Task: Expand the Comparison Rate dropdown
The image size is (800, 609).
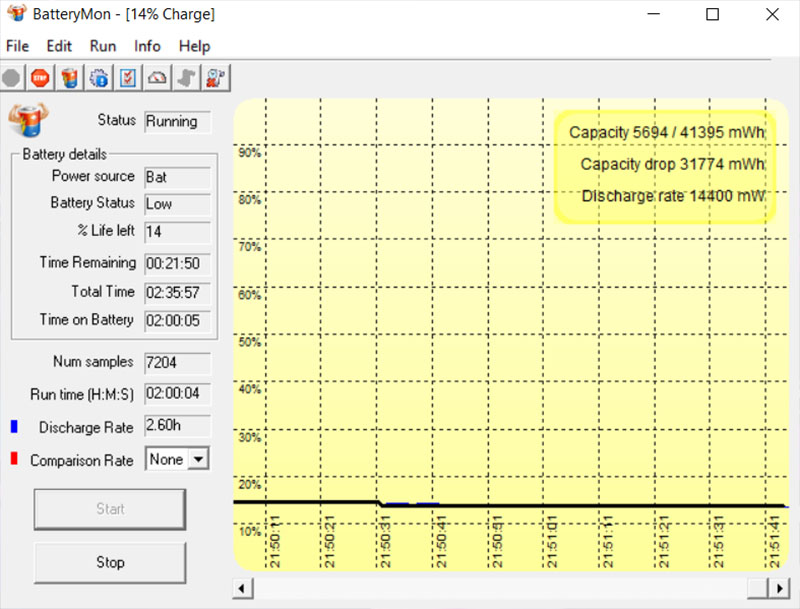Action: click(199, 459)
